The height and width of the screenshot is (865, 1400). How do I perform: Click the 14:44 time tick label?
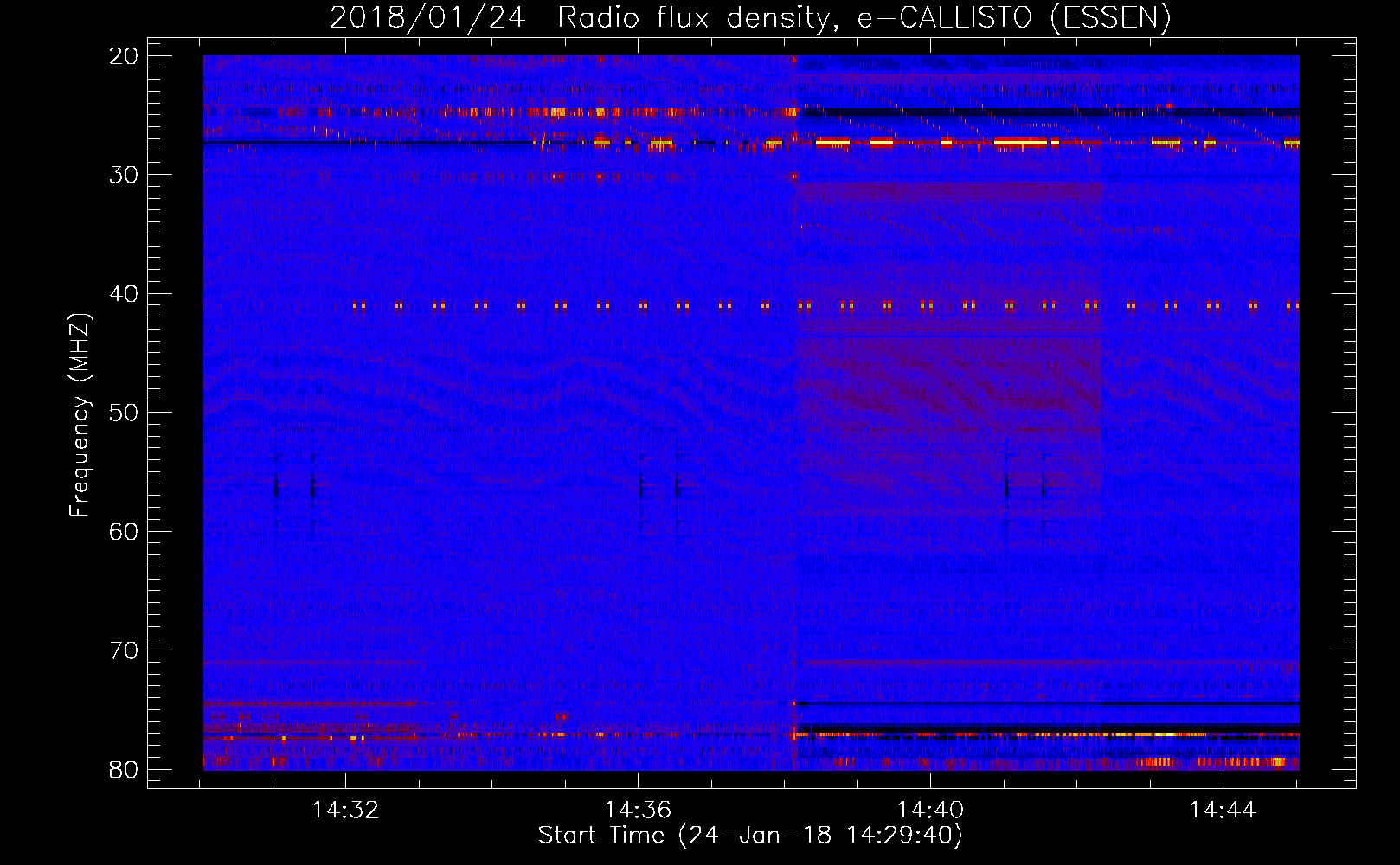[1223, 811]
